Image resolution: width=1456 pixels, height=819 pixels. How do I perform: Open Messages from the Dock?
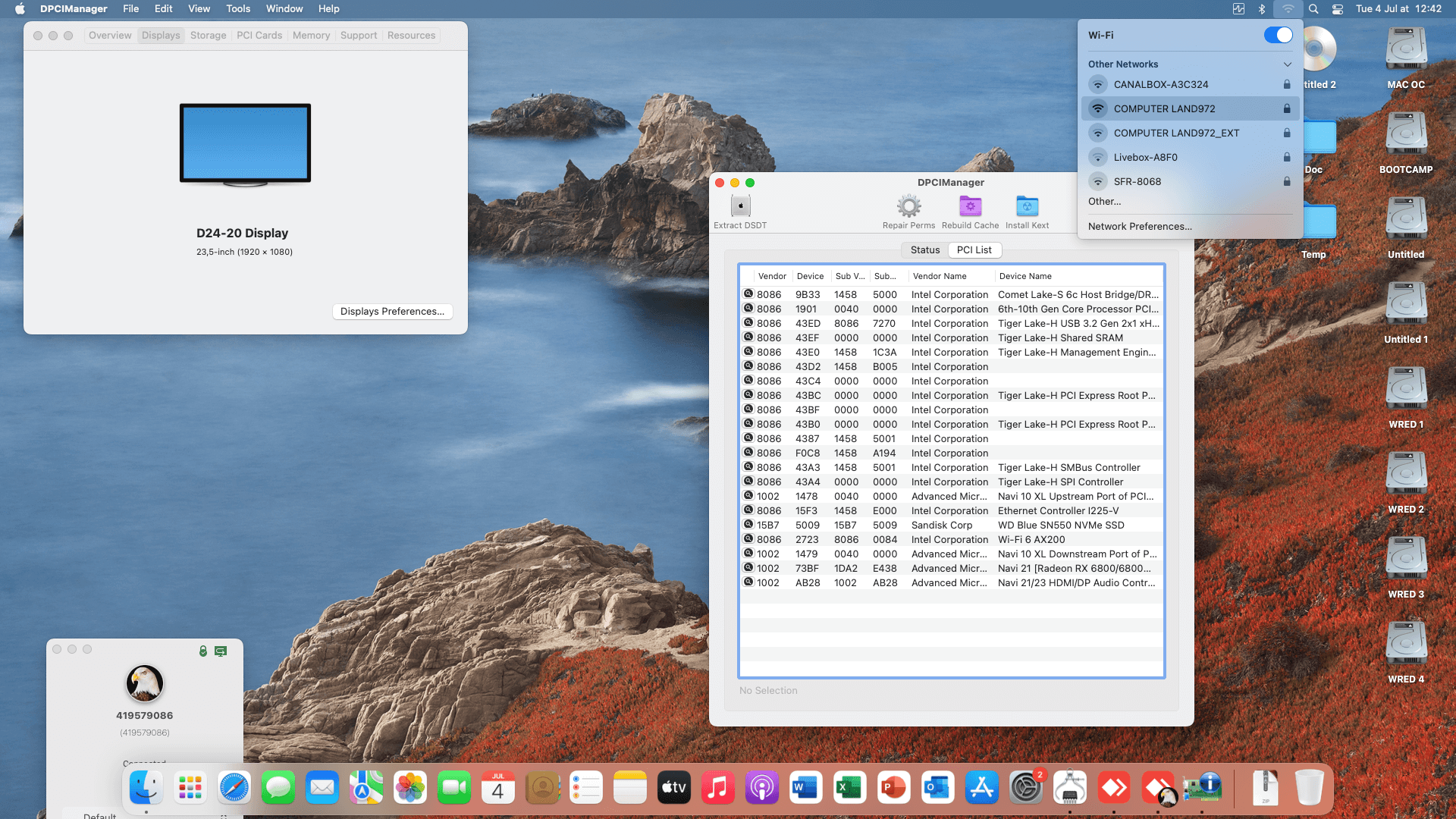click(278, 789)
